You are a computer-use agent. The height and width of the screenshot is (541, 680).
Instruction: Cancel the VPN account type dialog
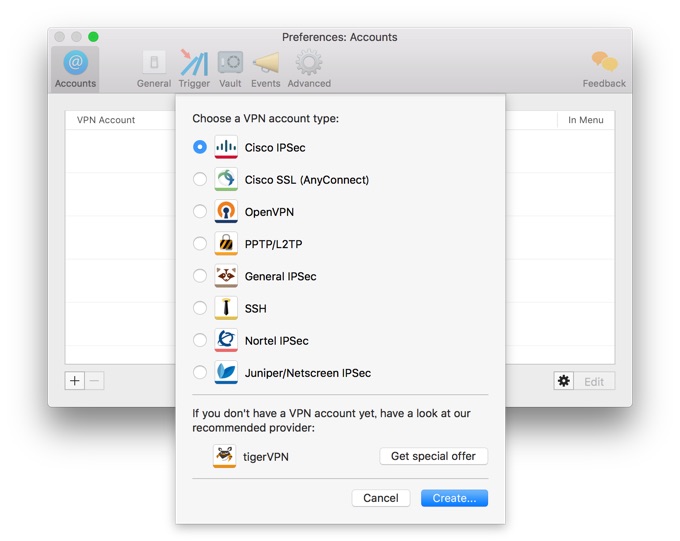click(x=381, y=498)
